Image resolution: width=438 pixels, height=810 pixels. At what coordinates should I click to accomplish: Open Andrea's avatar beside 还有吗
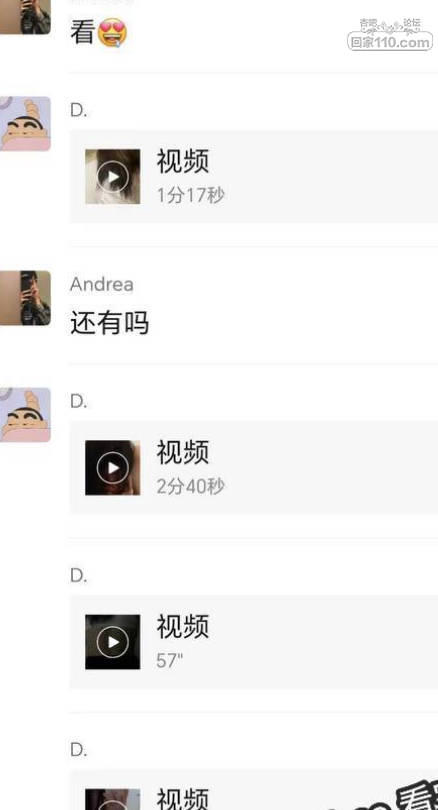pos(25,298)
